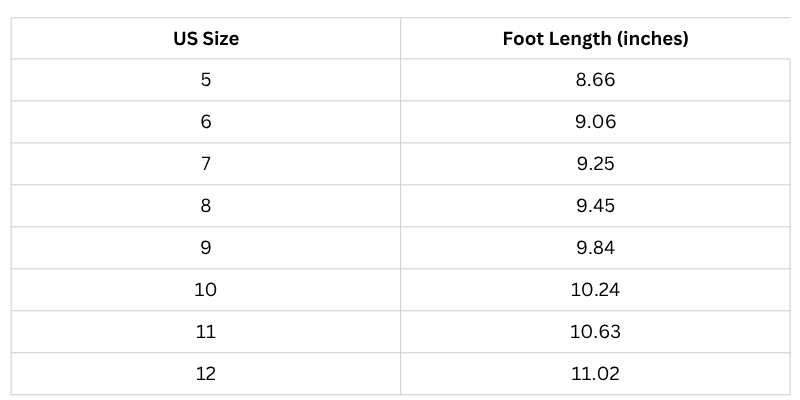The width and height of the screenshot is (800, 400).
Task: Click the US size 11 cell
Action: click(206, 332)
